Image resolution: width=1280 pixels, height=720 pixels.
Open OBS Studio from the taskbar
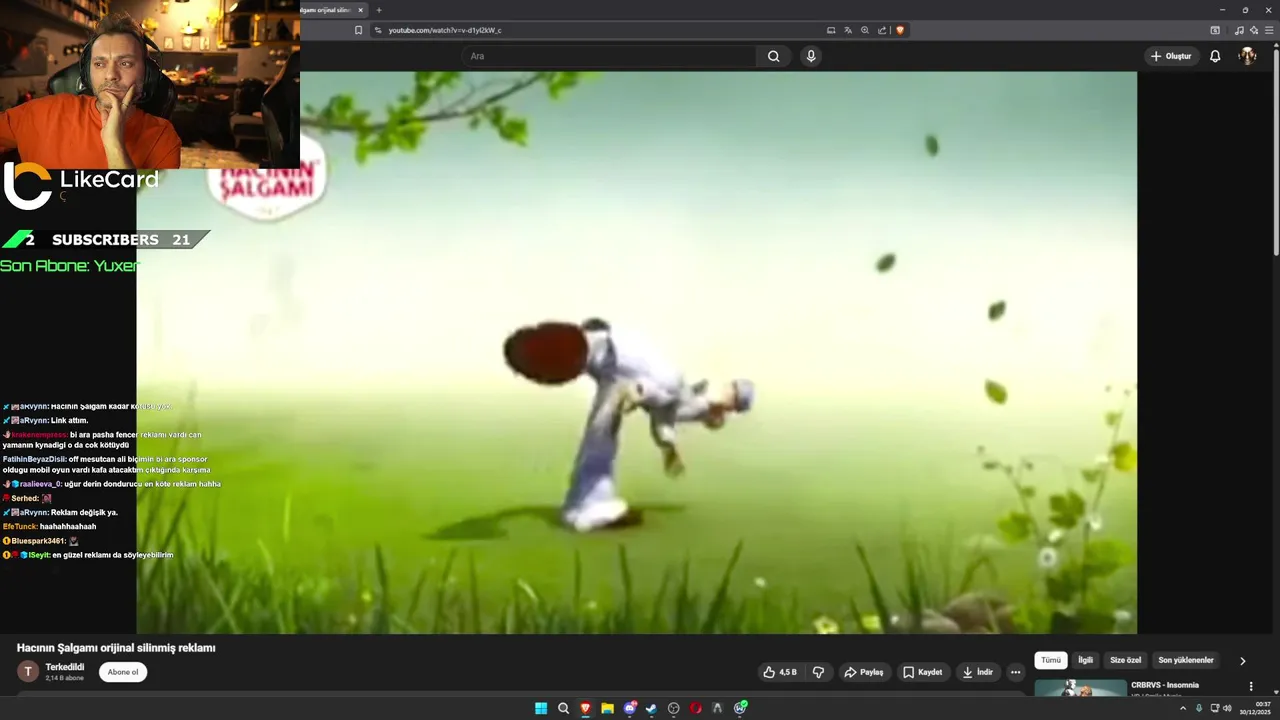coord(674,708)
